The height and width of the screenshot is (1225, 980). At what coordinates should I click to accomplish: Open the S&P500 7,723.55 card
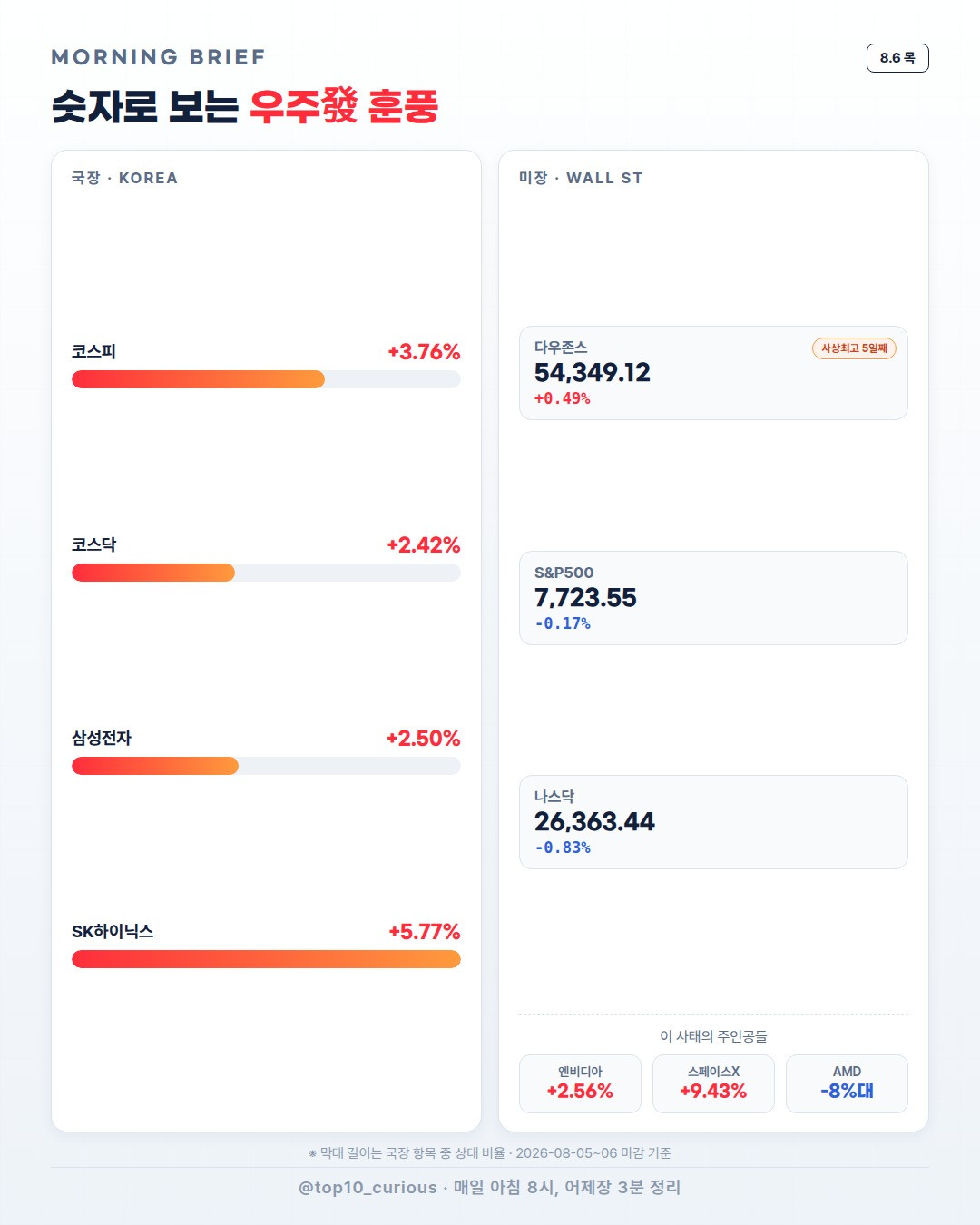coord(713,598)
